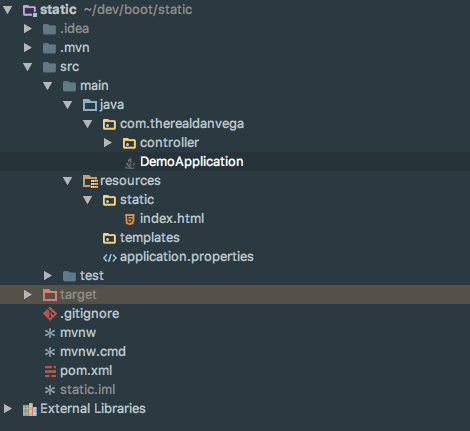Screen dimensions: 470x431
Task: Click the .mvn folder icon
Action: [49, 48]
